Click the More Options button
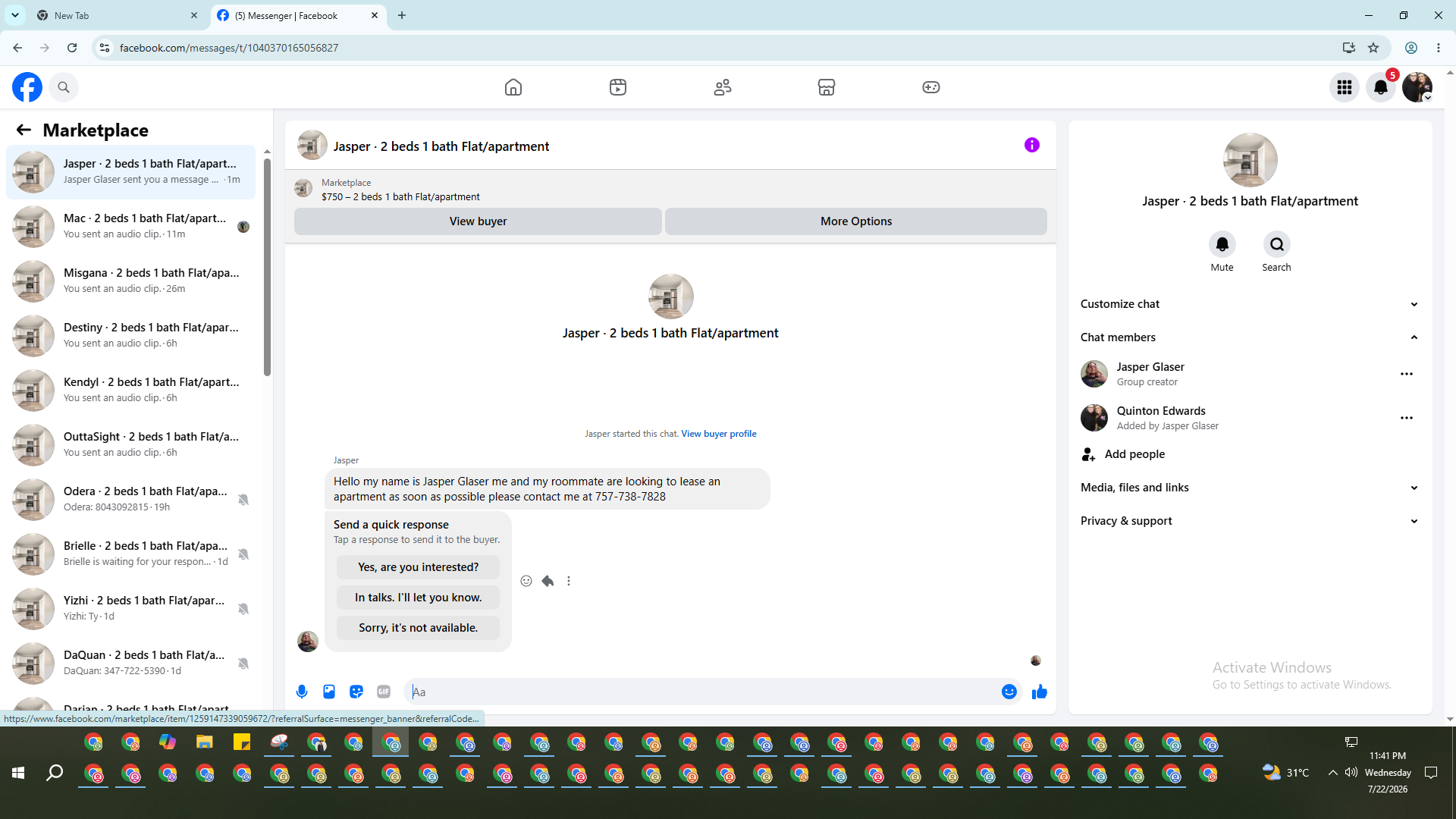Viewport: 1456px width, 819px height. tap(856, 221)
